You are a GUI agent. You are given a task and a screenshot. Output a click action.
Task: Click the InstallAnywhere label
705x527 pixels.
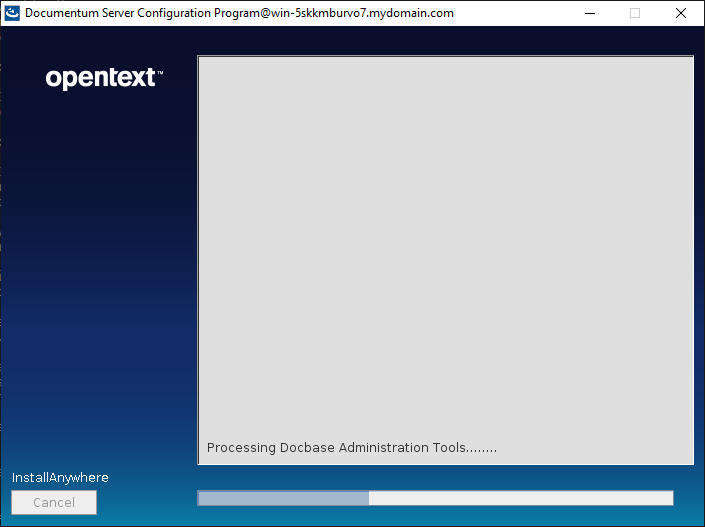pos(60,478)
